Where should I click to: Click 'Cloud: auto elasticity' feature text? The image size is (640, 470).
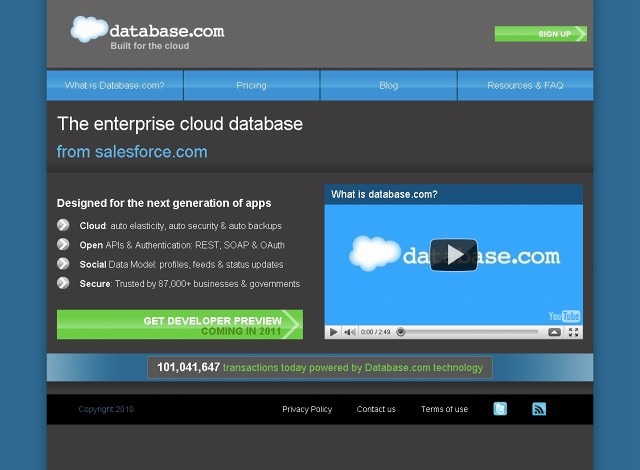coord(180,226)
